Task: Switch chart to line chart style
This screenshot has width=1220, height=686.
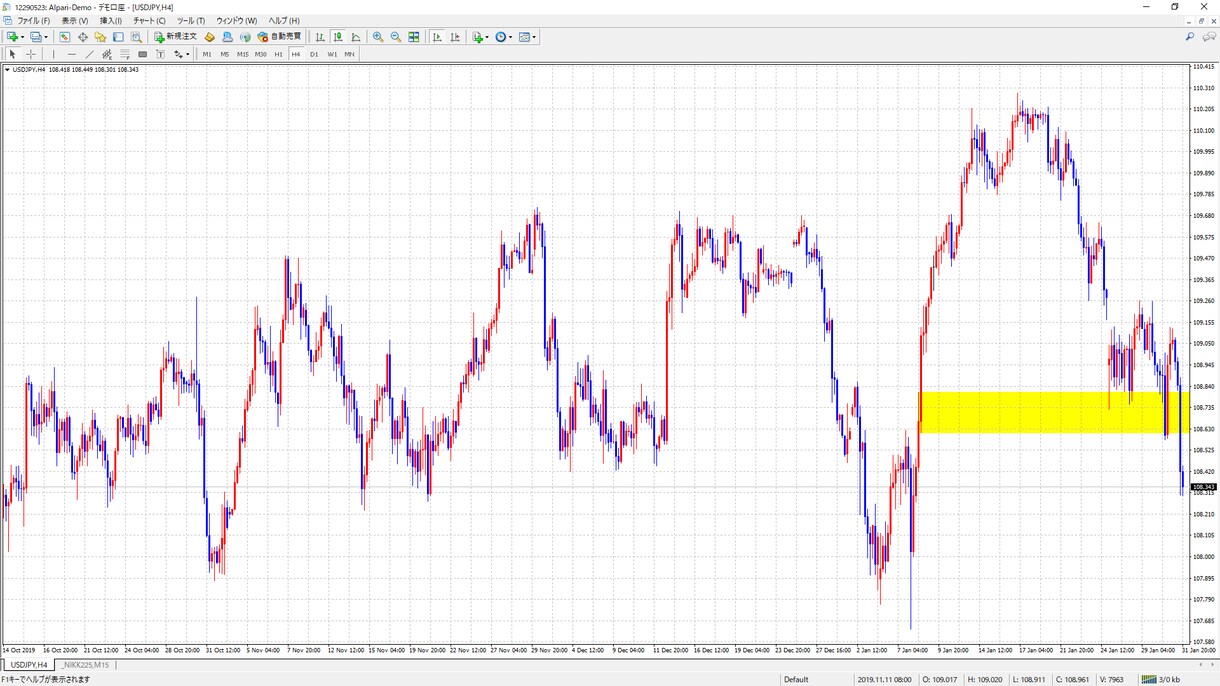Action: point(356,37)
